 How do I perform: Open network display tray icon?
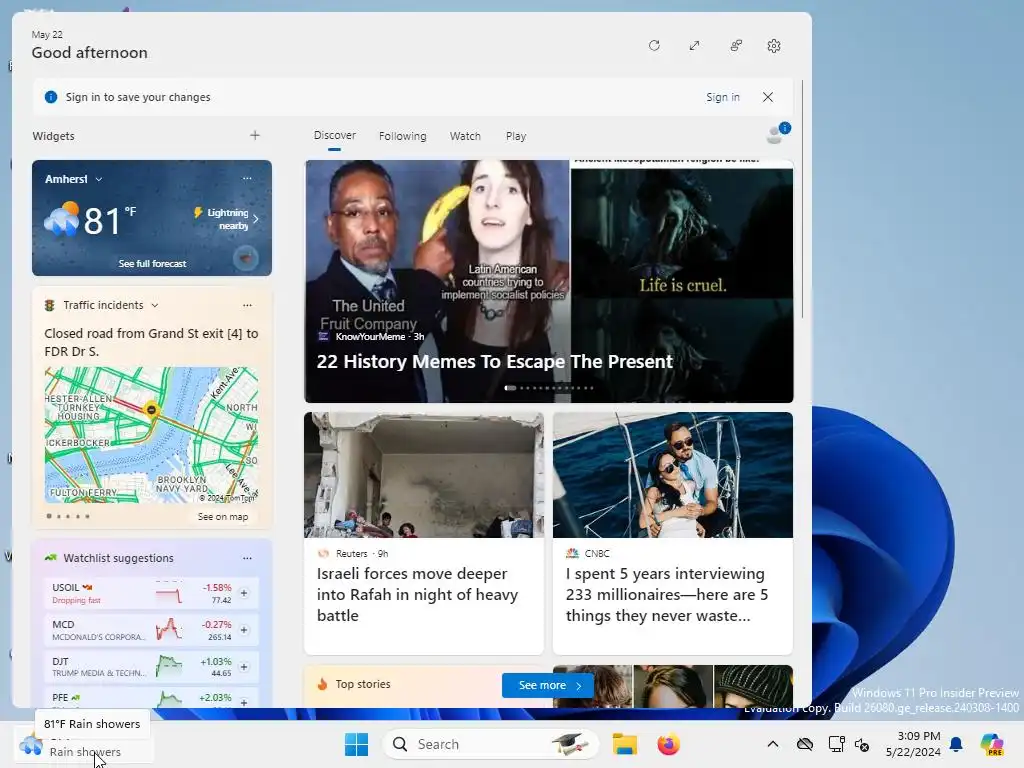click(x=836, y=744)
